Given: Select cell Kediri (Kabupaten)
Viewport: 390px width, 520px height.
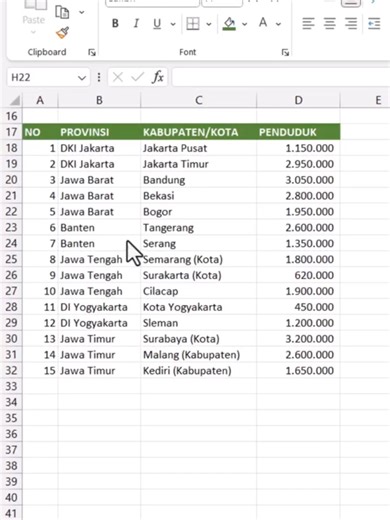Looking at the screenshot, I should point(199,371).
